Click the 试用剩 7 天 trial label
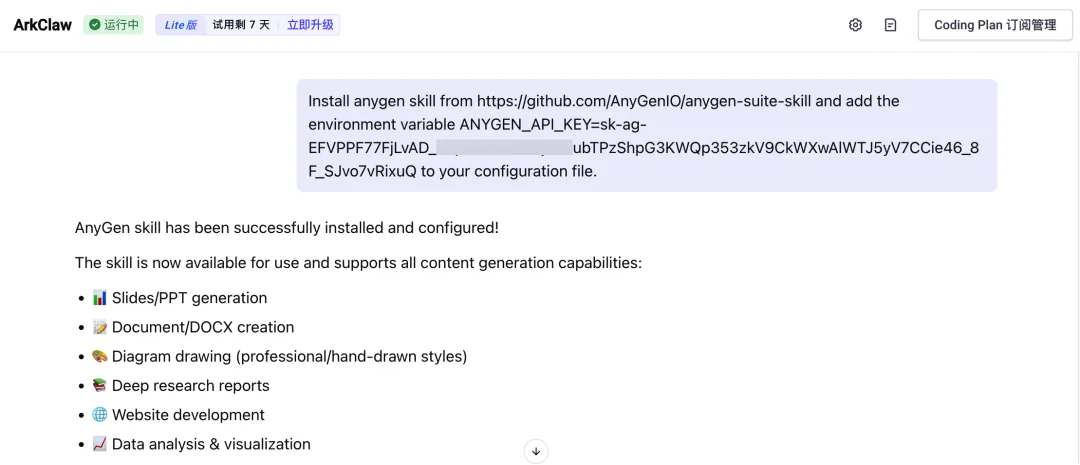 241,25
